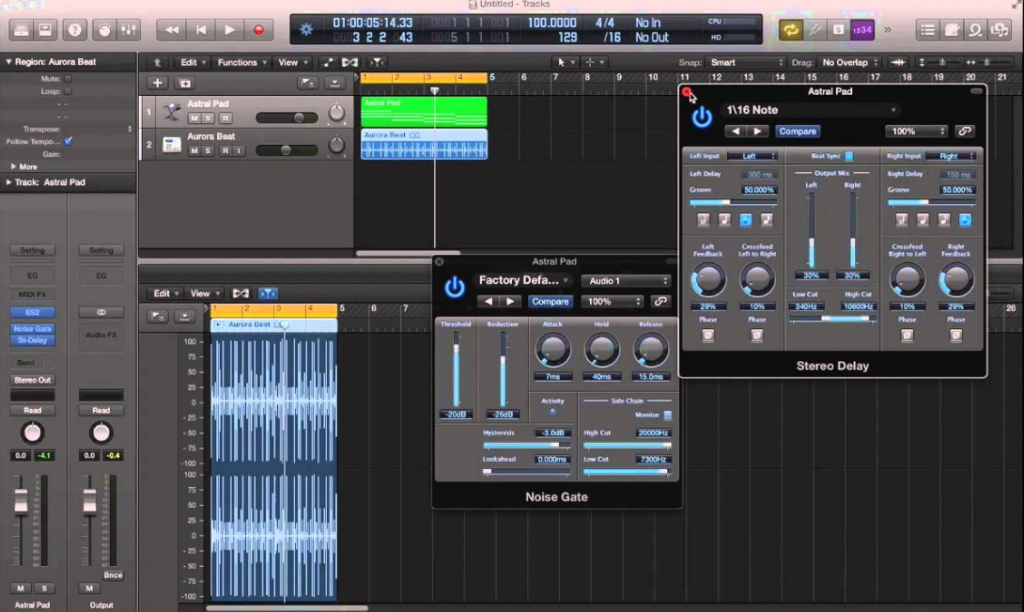The width and height of the screenshot is (1024, 612).
Task: Click Compare in the Stereo Delay plugin
Action: tap(797, 131)
